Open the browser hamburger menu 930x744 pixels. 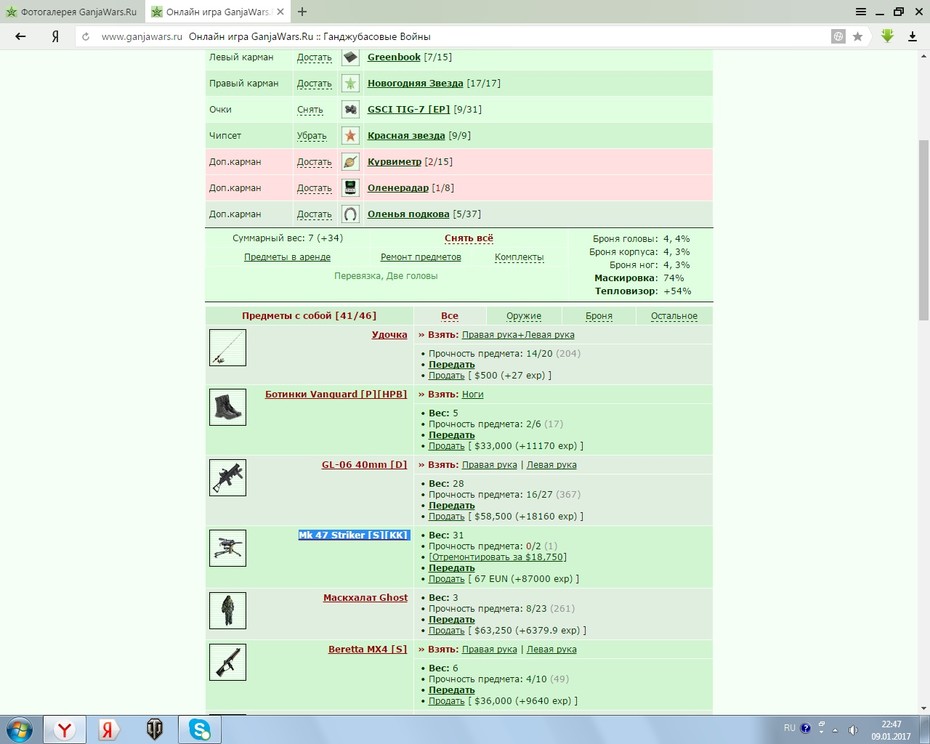tap(861, 12)
